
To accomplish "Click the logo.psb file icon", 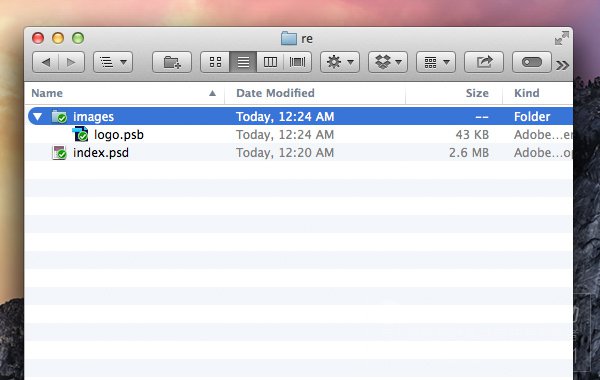I will click(x=80, y=134).
